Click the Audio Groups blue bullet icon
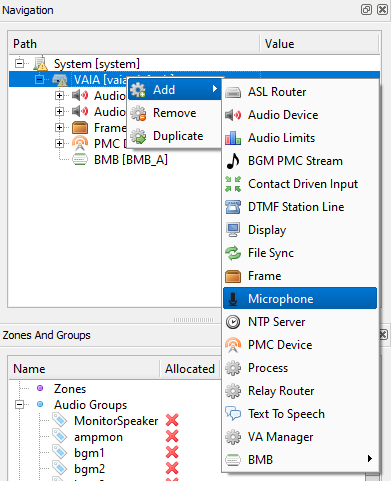This screenshot has width=391, height=481. coord(40,404)
